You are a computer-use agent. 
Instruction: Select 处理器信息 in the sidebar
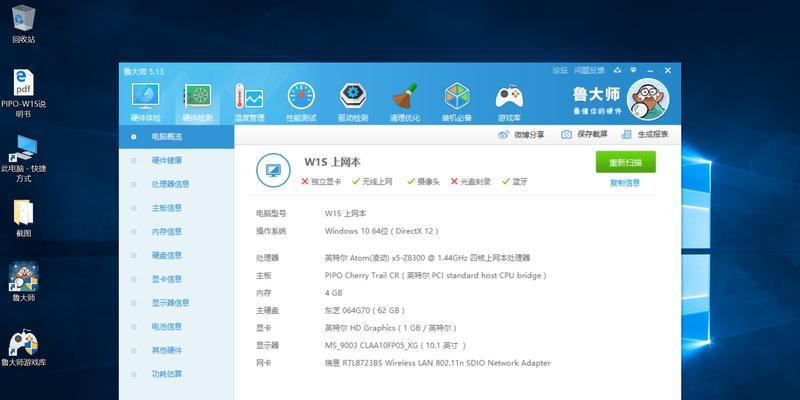click(x=177, y=184)
